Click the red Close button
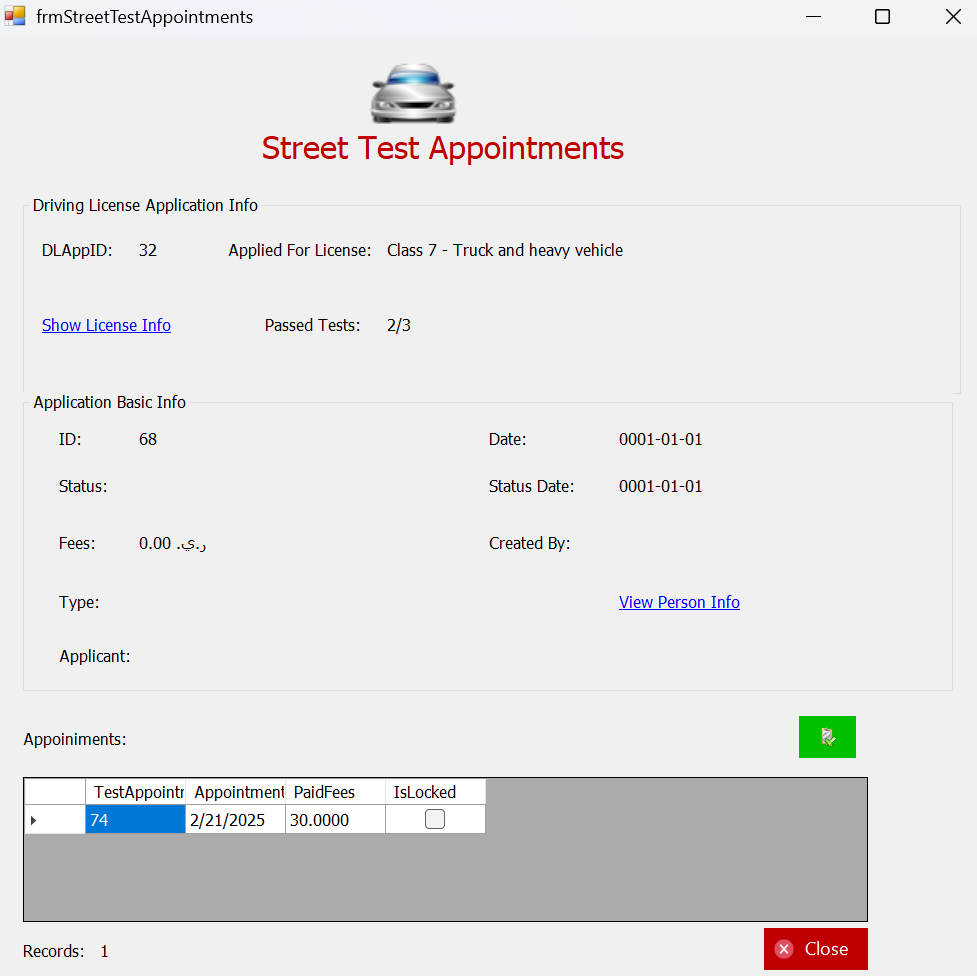This screenshot has width=977, height=976. pos(816,949)
